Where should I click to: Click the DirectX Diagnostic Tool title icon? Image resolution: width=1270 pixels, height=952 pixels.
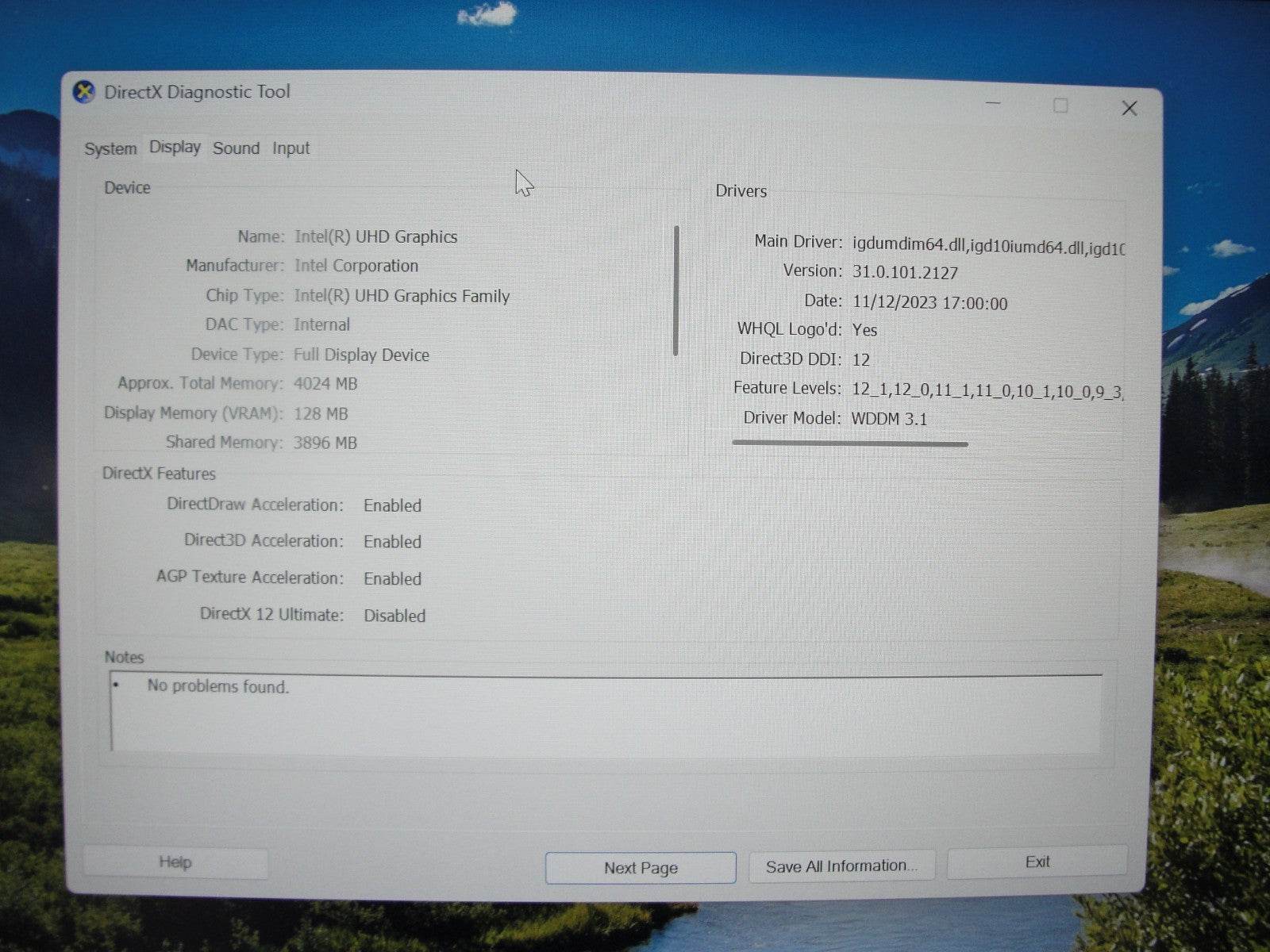pos(83,93)
